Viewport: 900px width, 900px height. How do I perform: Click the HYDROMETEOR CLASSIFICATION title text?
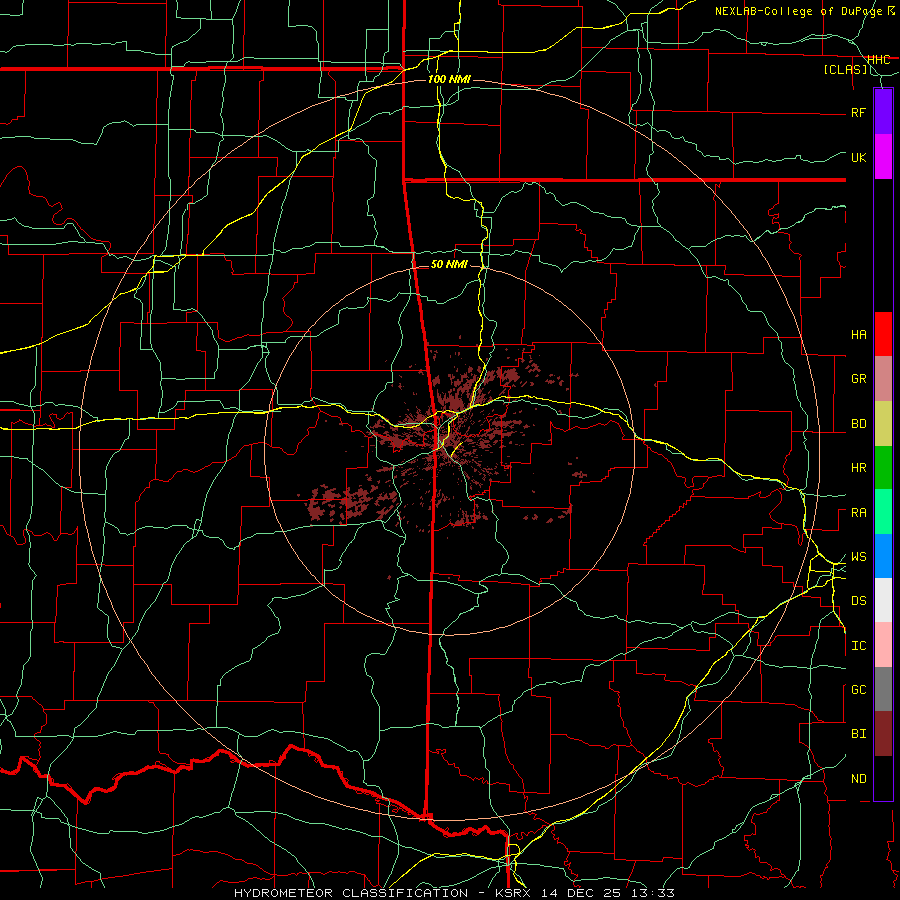[351, 893]
